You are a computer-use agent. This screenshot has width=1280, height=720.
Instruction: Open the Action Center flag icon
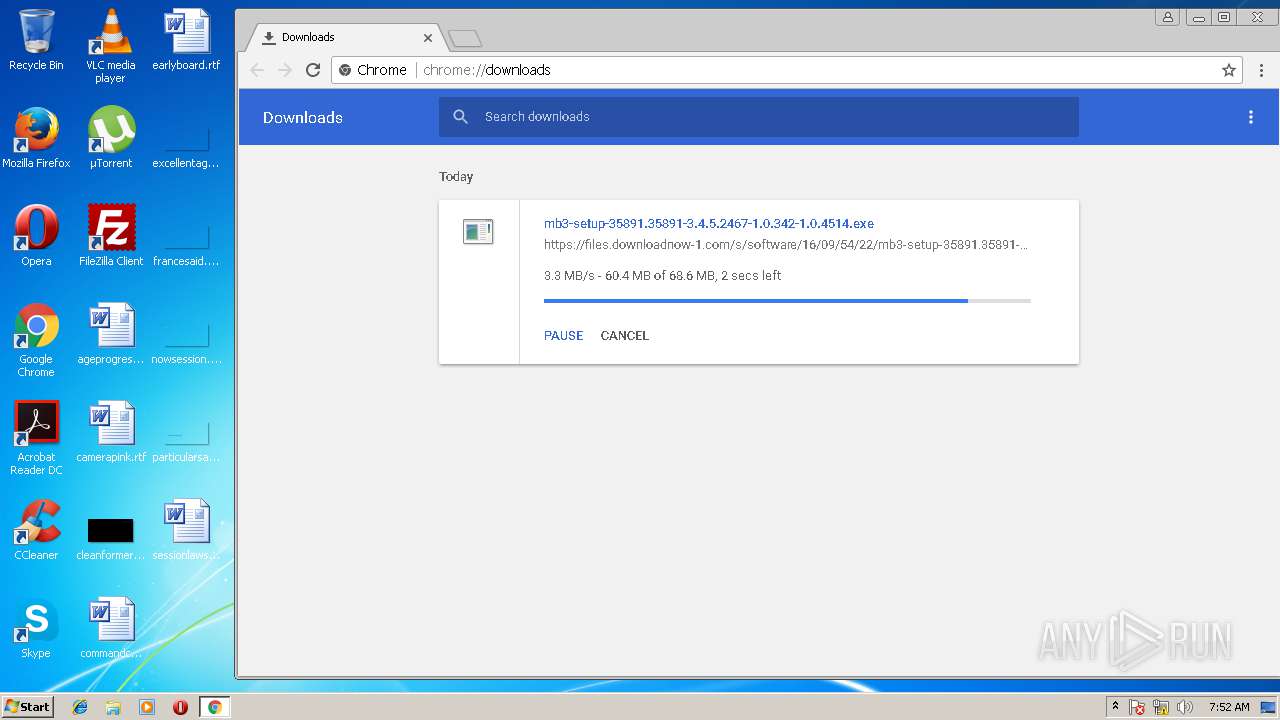1137,707
